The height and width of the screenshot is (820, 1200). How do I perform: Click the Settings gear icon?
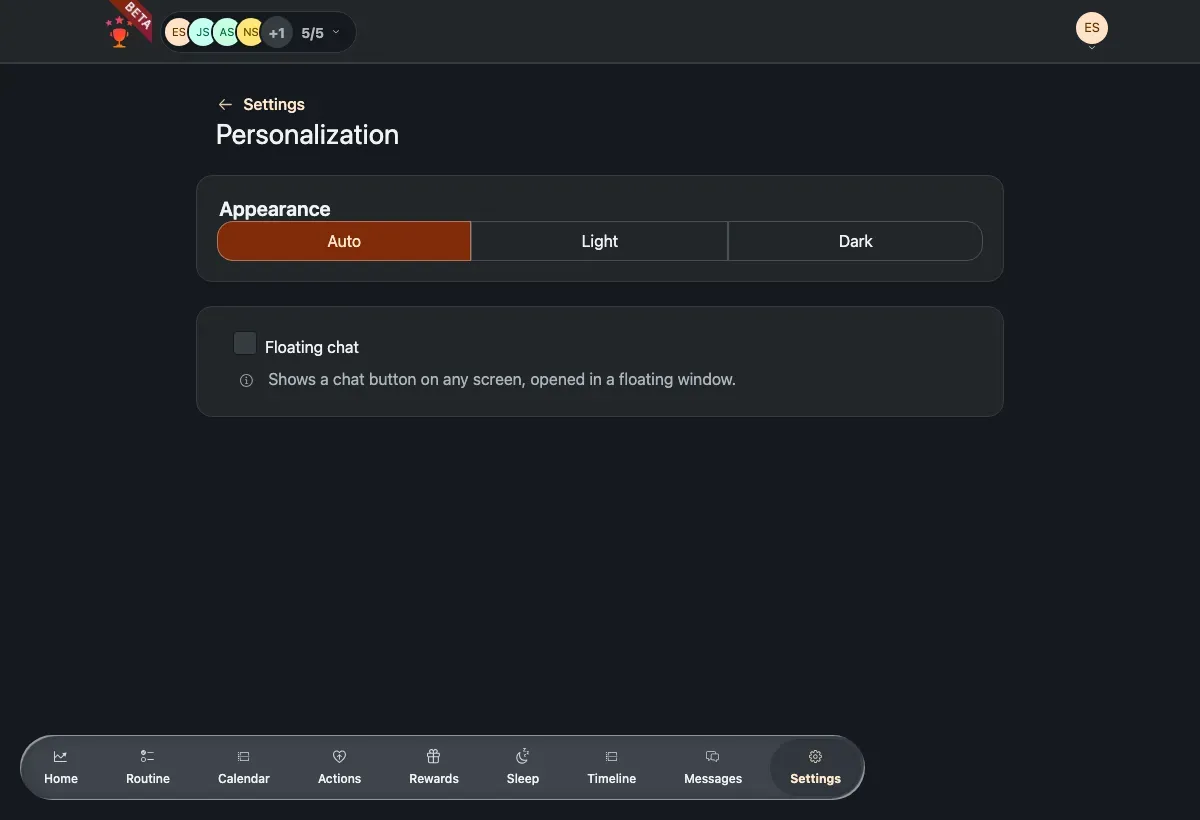pos(815,757)
